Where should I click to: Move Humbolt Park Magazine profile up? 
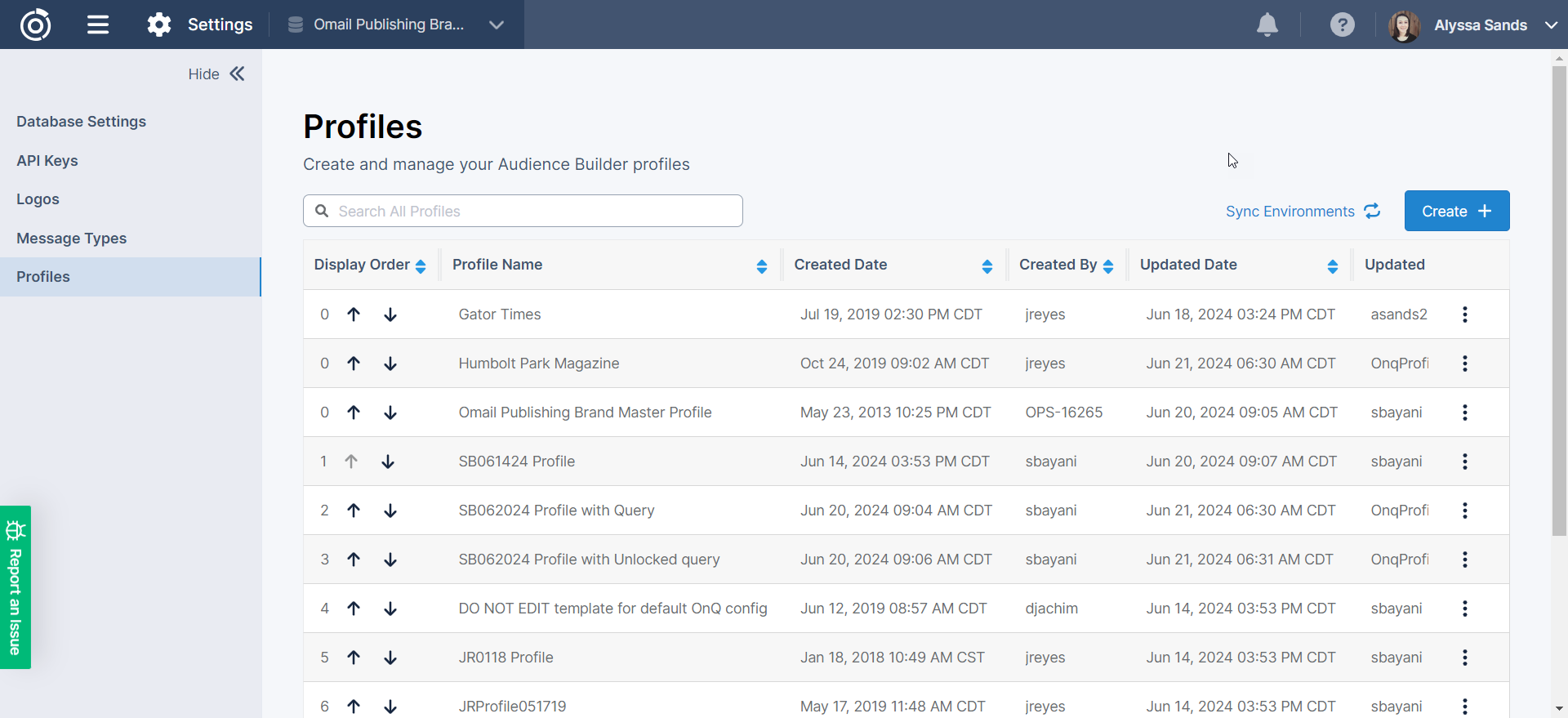pyautogui.click(x=354, y=363)
